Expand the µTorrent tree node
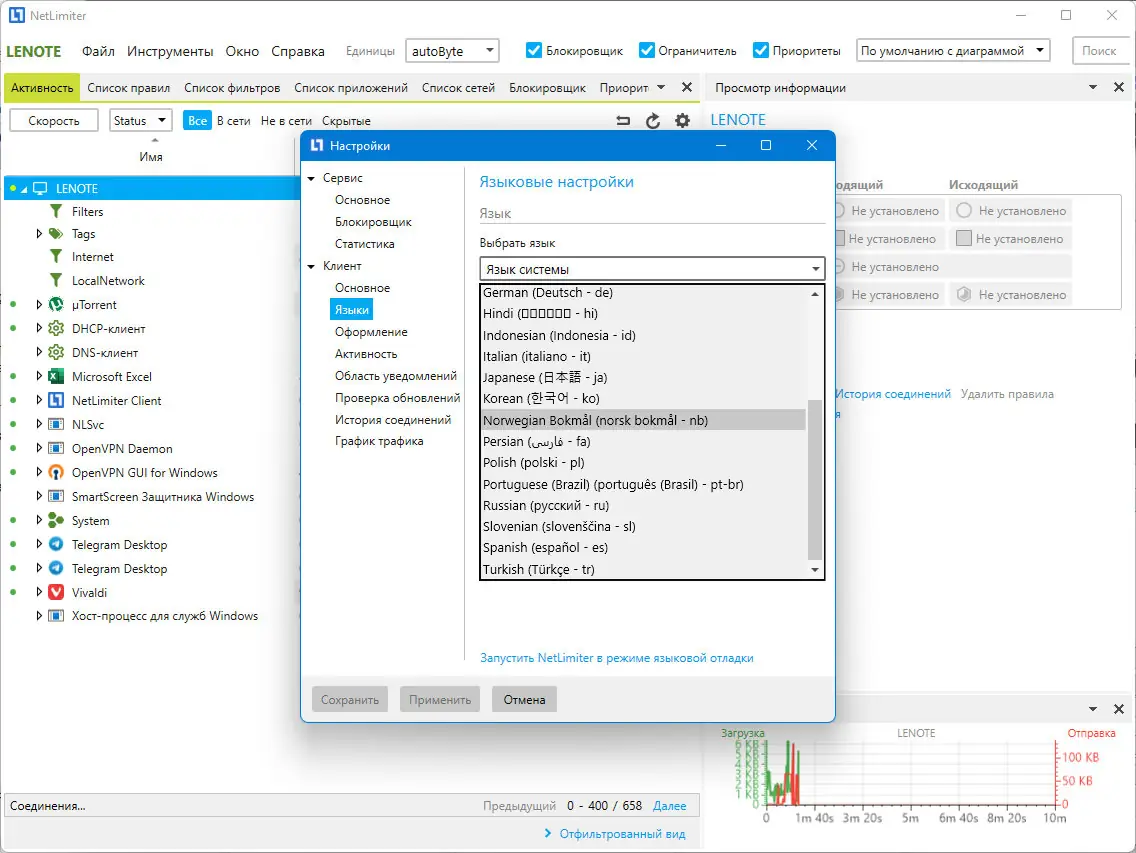 39,304
